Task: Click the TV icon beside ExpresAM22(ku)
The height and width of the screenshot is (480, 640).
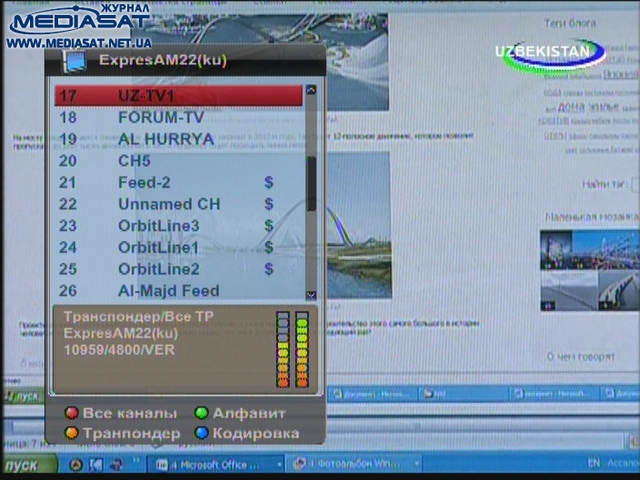Action: point(75,61)
